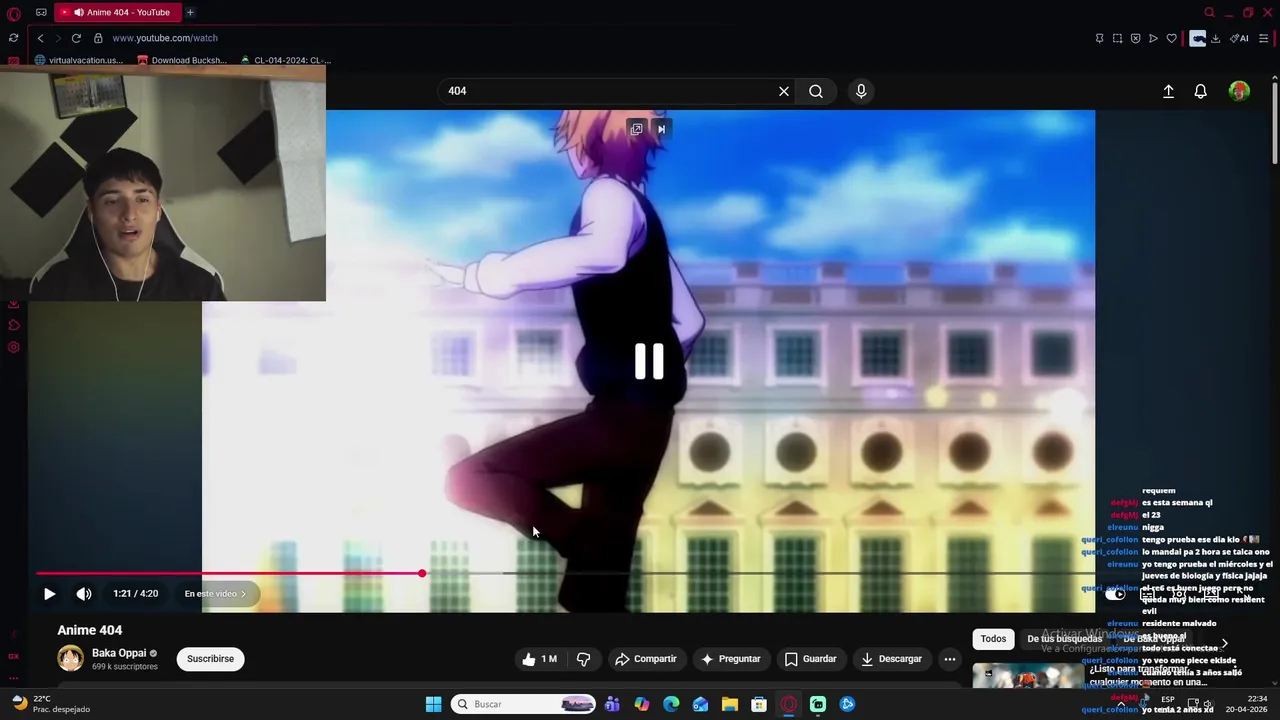Click the Compartir button
The image size is (1280, 720).
pyautogui.click(x=646, y=659)
